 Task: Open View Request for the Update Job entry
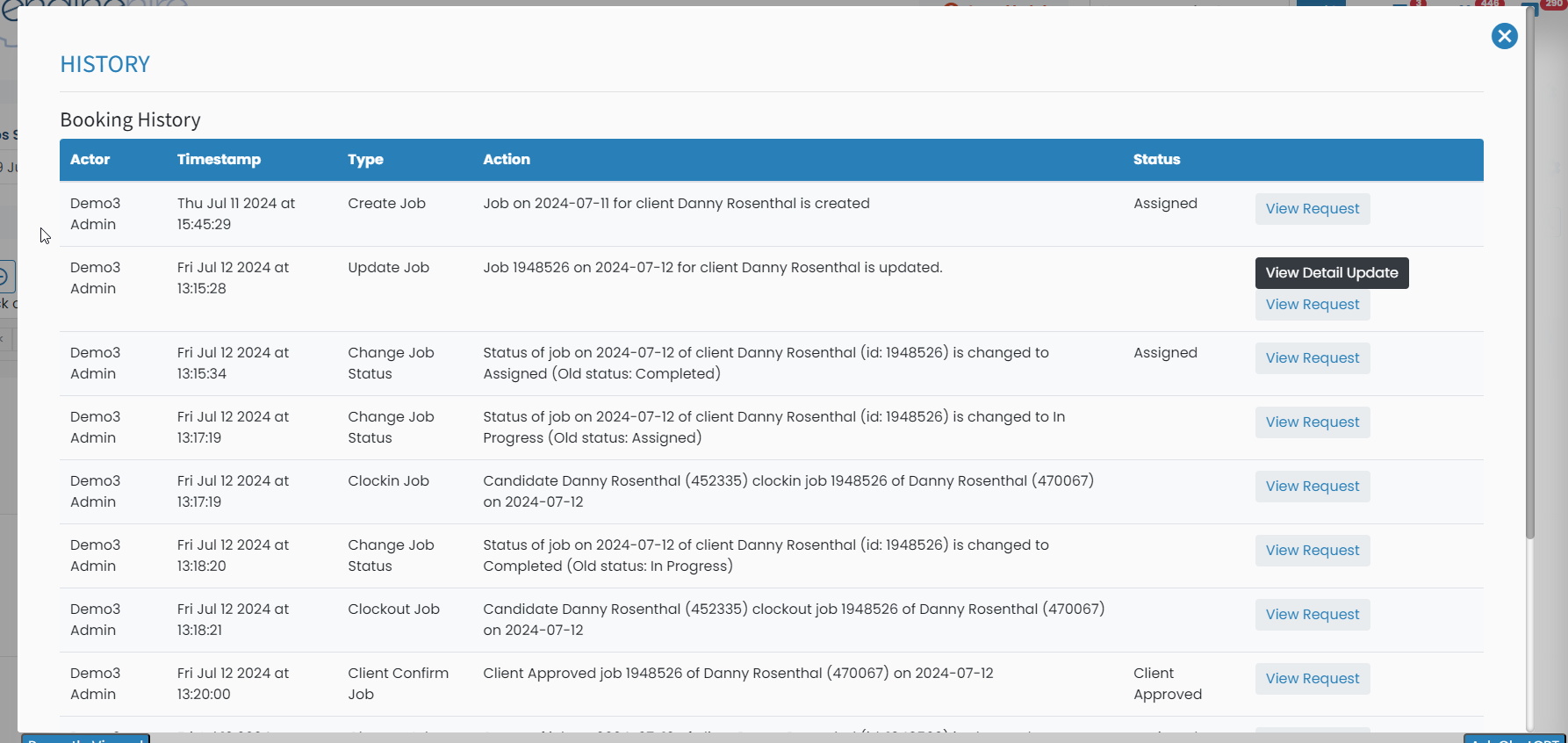click(x=1312, y=305)
